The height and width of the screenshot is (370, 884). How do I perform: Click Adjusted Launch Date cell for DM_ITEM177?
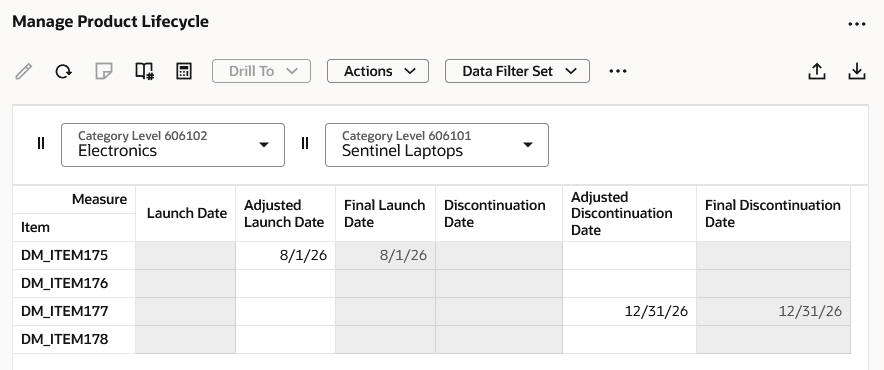pyautogui.click(x=285, y=311)
